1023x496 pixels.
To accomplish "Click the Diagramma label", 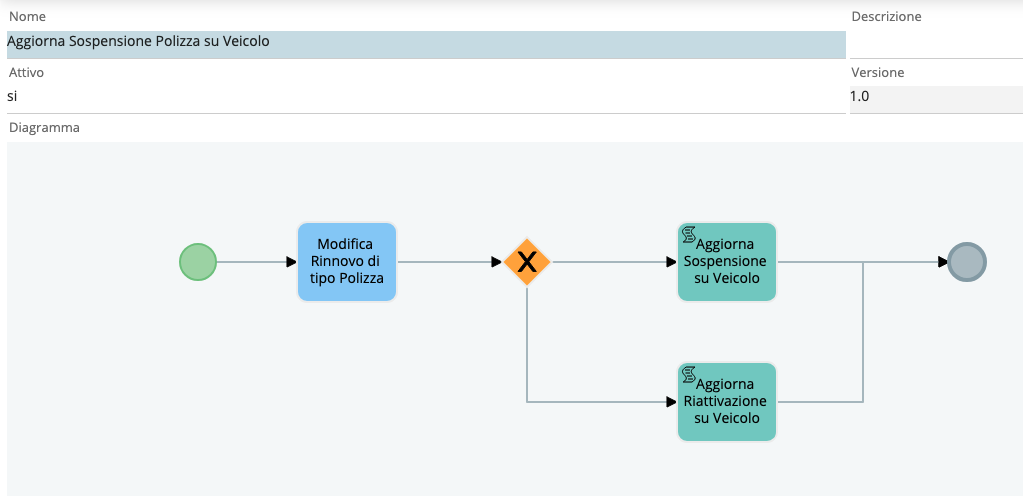I will point(44,128).
